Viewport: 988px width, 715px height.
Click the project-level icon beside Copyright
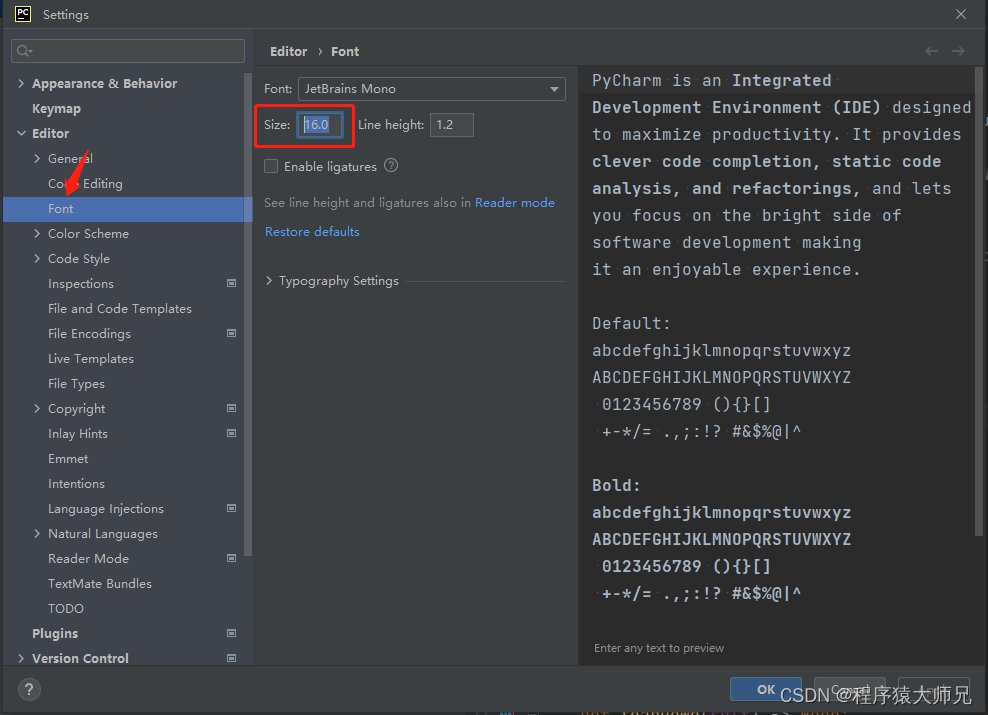231,408
